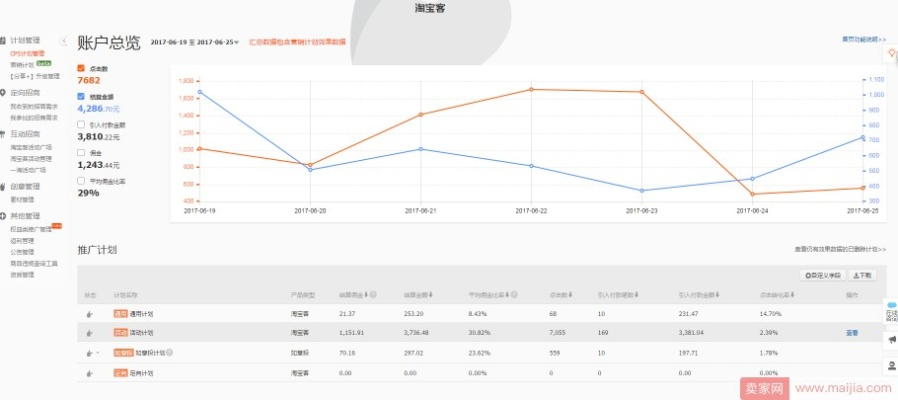
Task: Open the 首页功能说明 link at top right
Action: pyautogui.click(x=864, y=40)
